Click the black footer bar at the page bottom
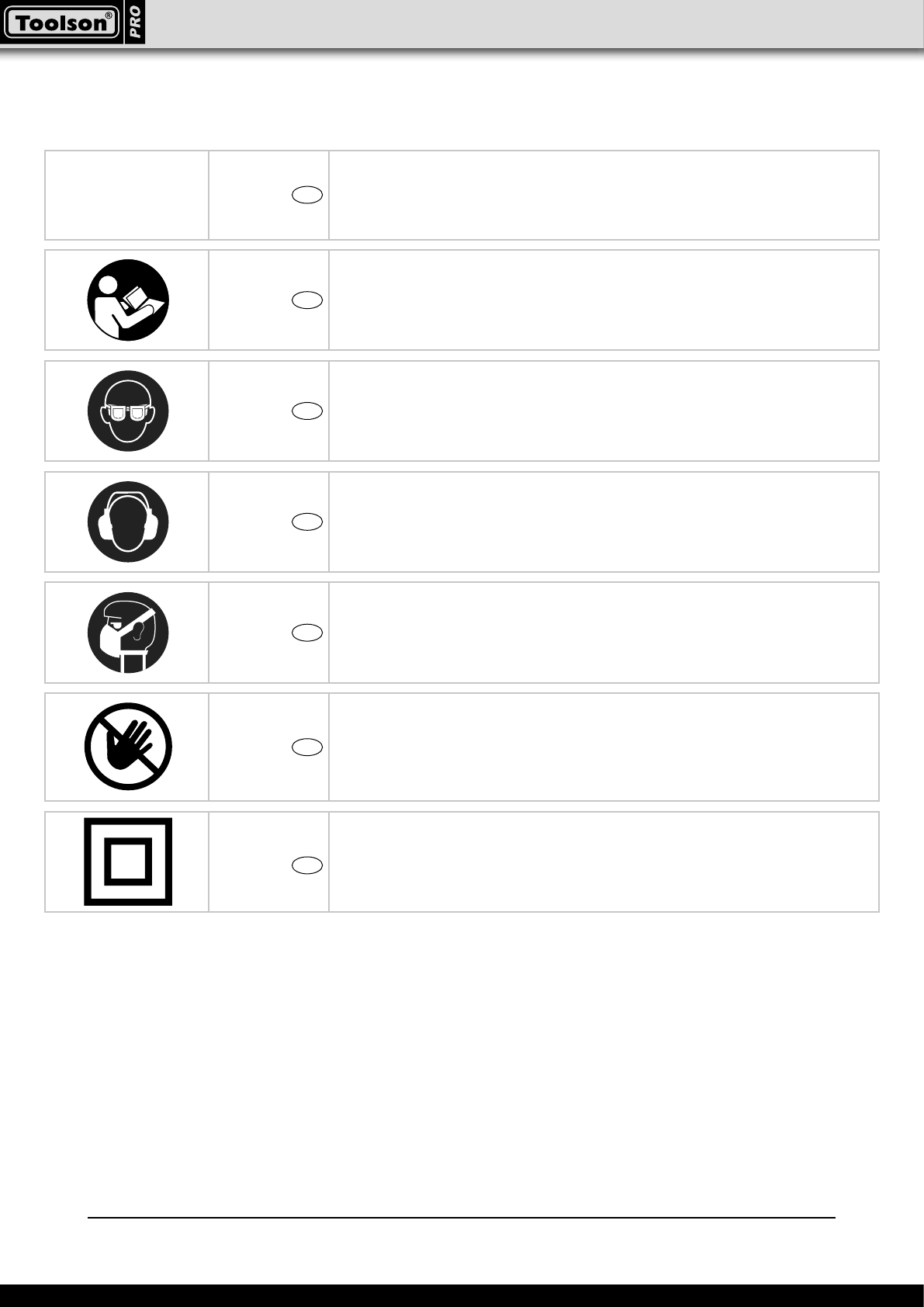This screenshot has height=1307, width=924. click(x=462, y=1295)
